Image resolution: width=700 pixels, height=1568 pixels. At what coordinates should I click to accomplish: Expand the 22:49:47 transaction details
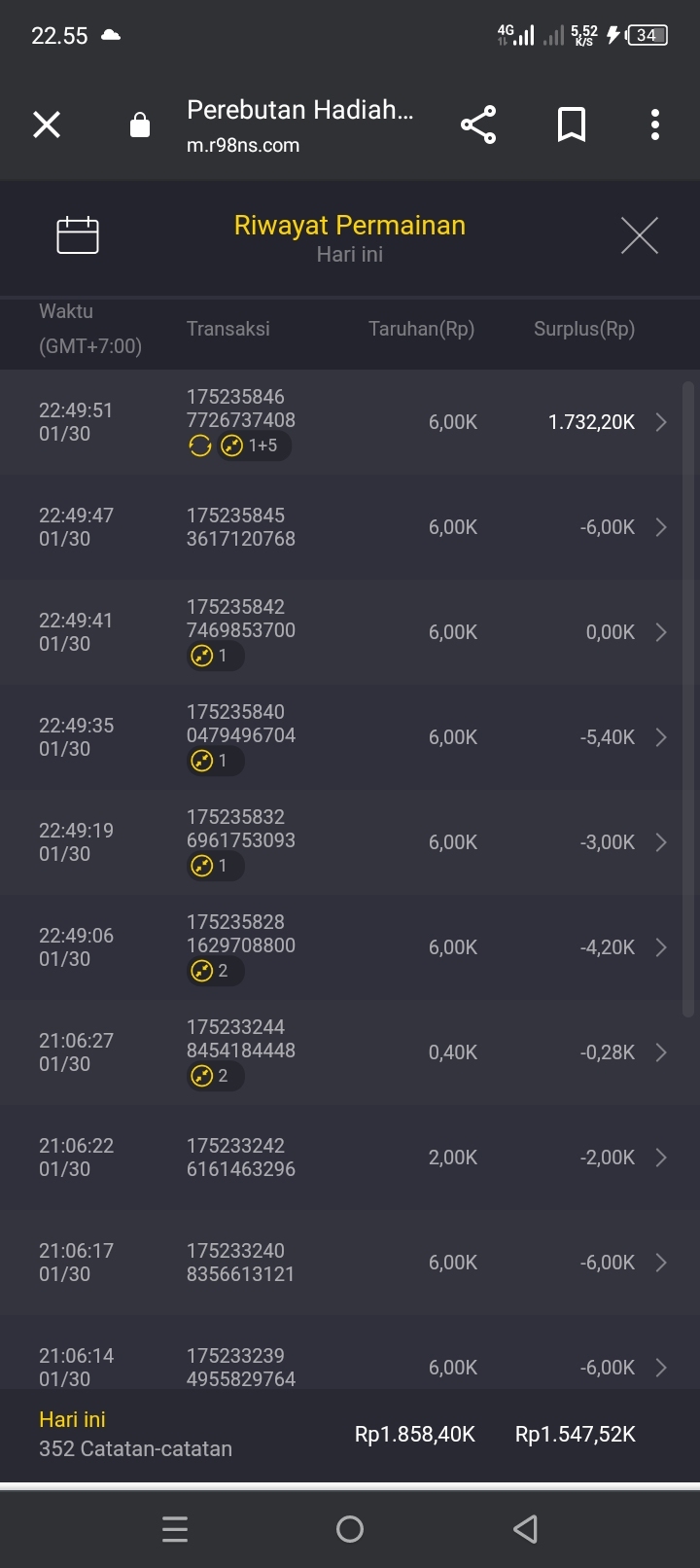(x=661, y=527)
